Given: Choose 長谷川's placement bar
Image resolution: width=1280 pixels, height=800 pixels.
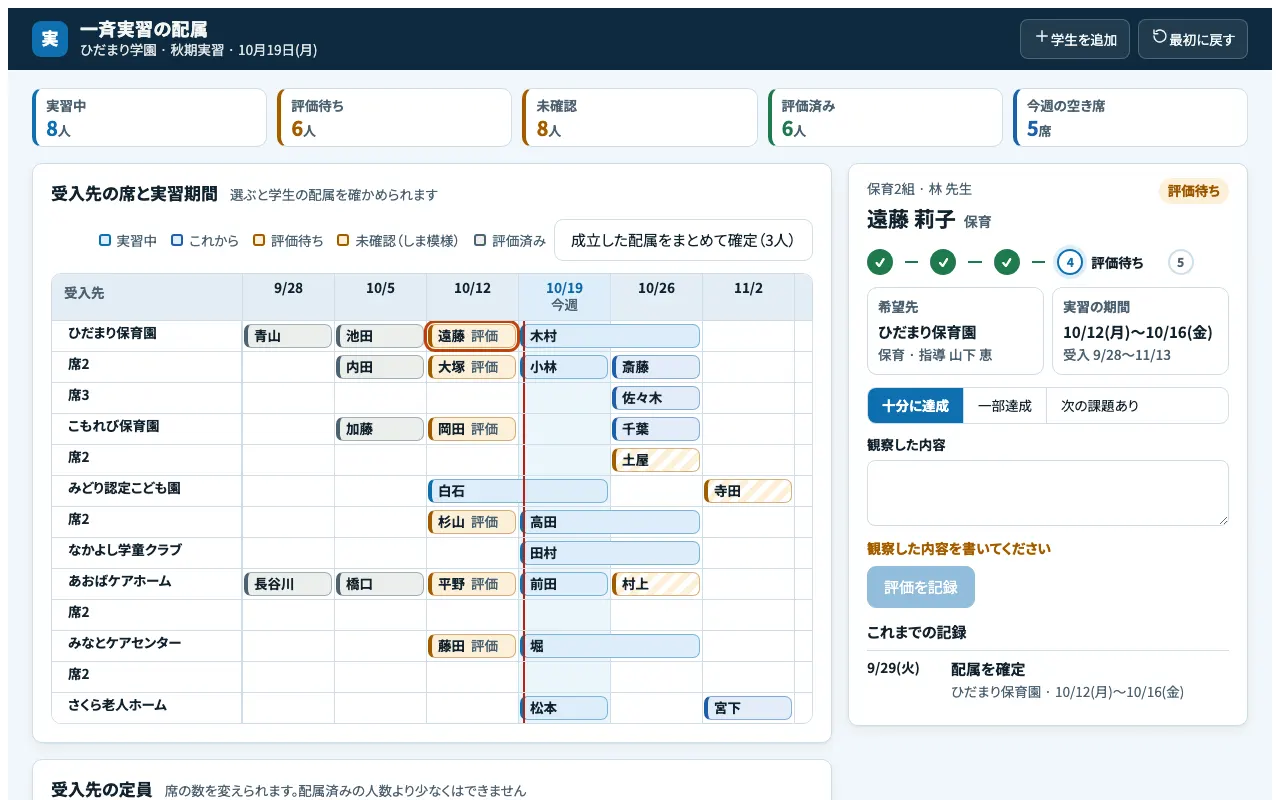Looking at the screenshot, I should coord(288,584).
